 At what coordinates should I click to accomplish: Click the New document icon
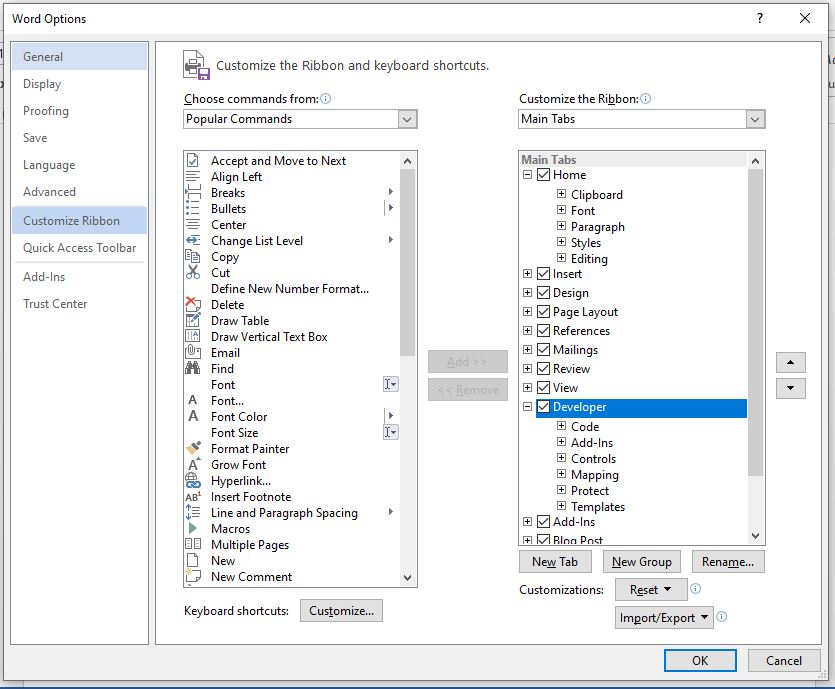(193, 560)
